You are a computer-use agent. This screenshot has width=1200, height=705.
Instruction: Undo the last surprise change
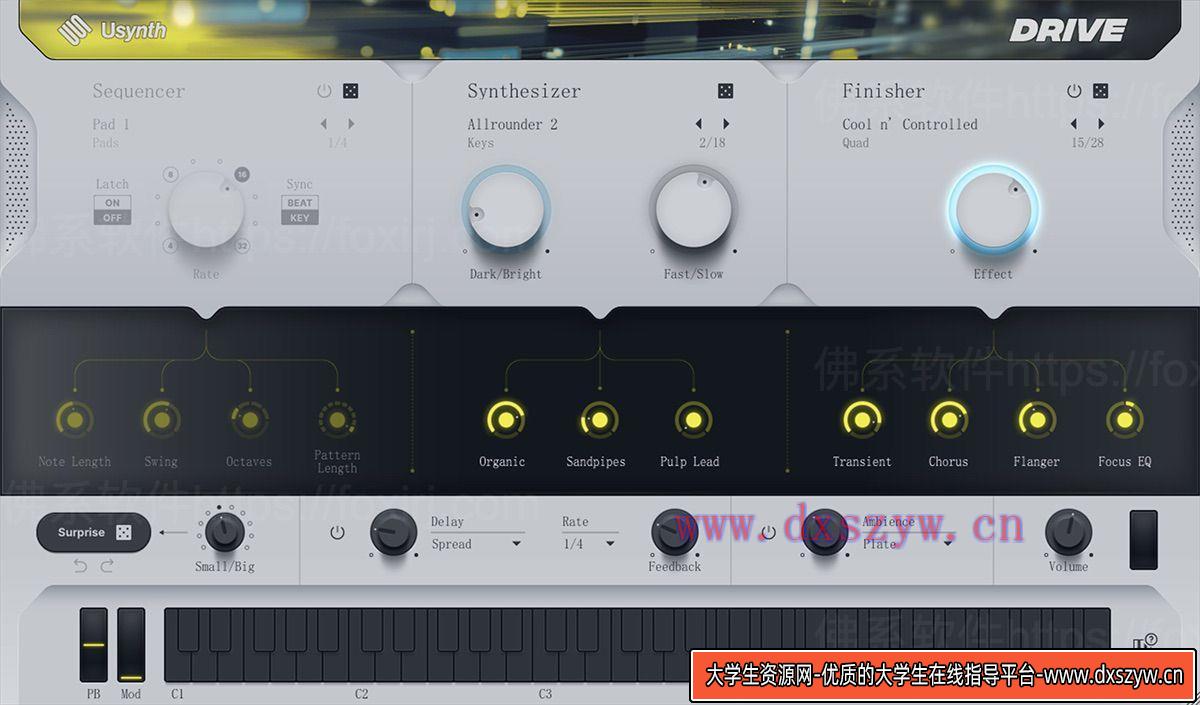pos(80,566)
